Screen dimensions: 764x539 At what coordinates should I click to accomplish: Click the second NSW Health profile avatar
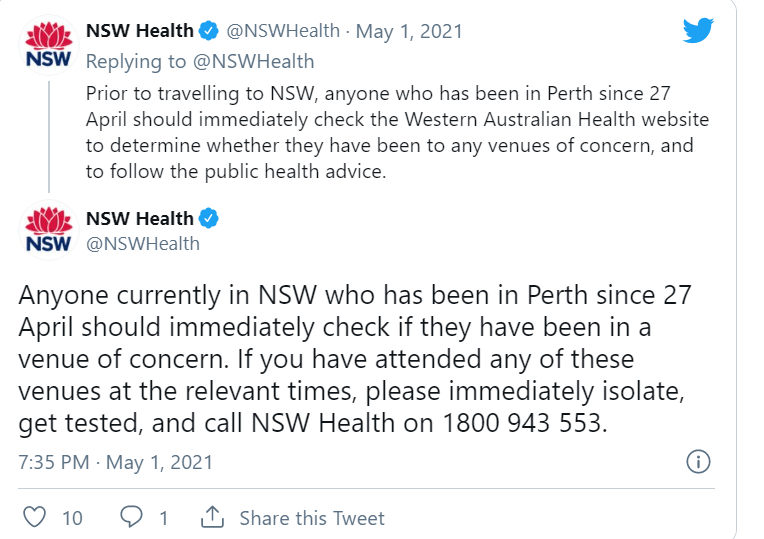point(48,230)
